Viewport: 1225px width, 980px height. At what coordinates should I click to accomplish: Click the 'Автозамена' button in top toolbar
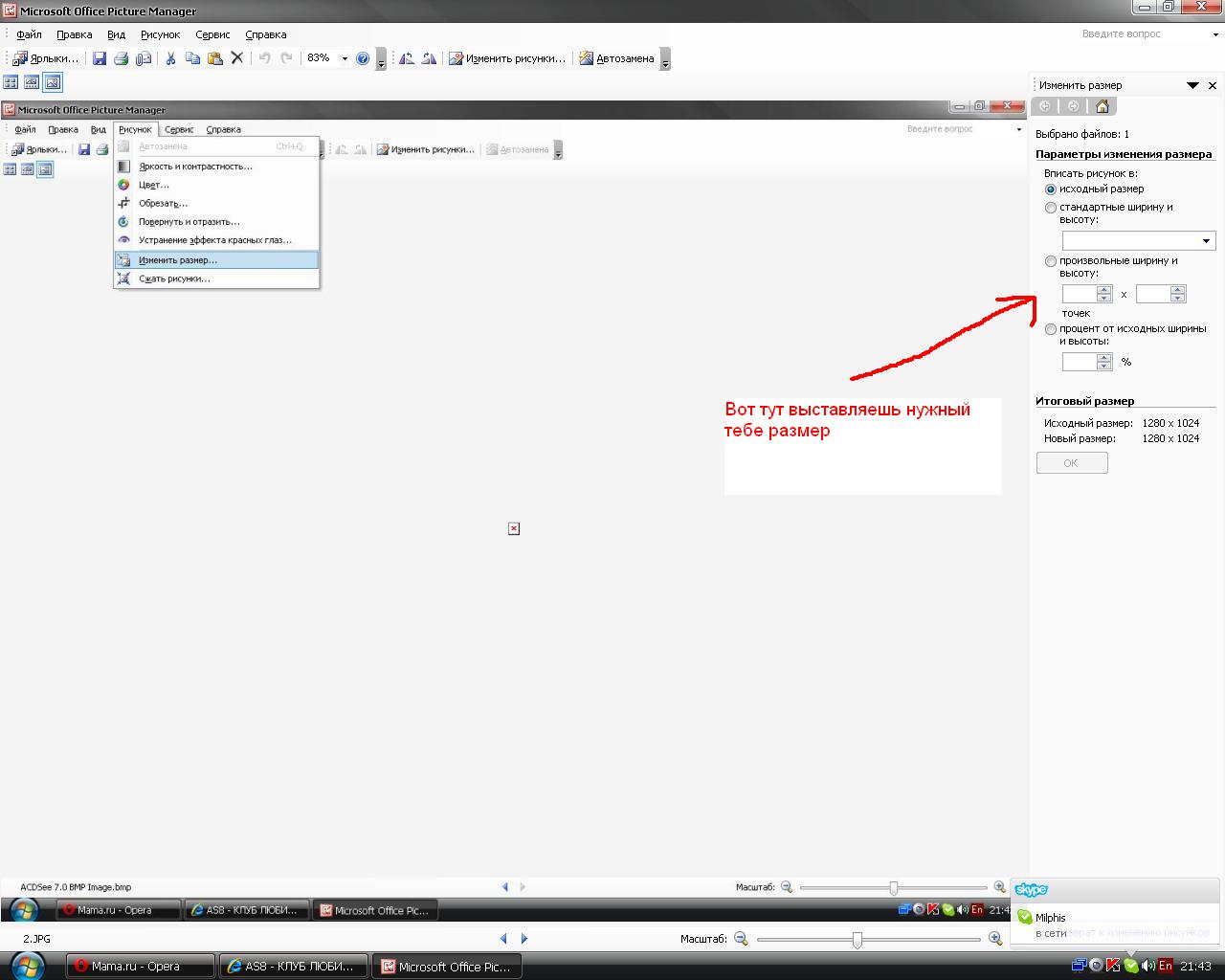[616, 58]
